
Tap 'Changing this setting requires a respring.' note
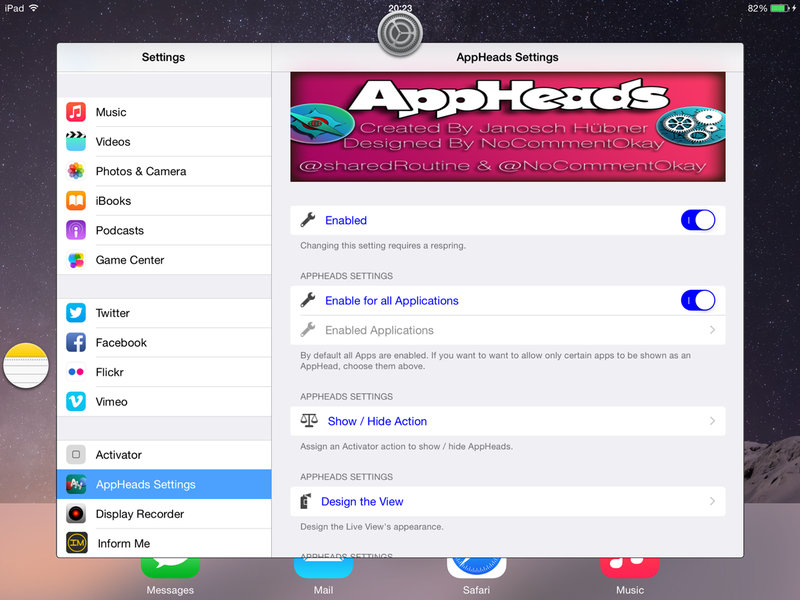(x=383, y=245)
